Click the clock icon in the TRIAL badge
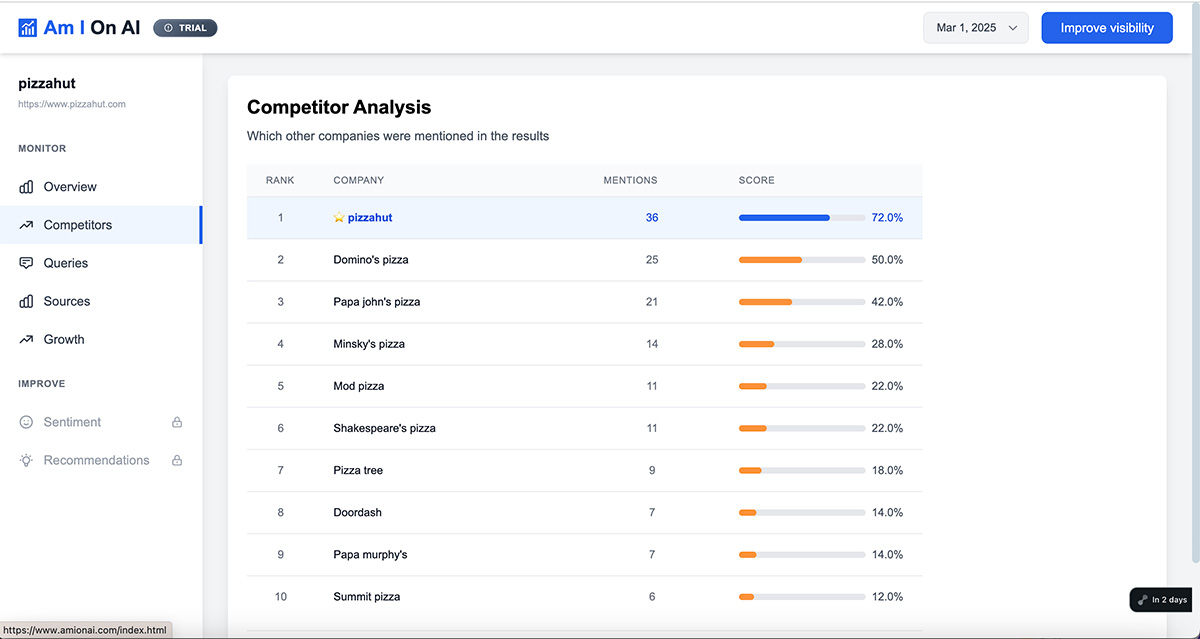The width and height of the screenshot is (1200, 639). click(168, 28)
